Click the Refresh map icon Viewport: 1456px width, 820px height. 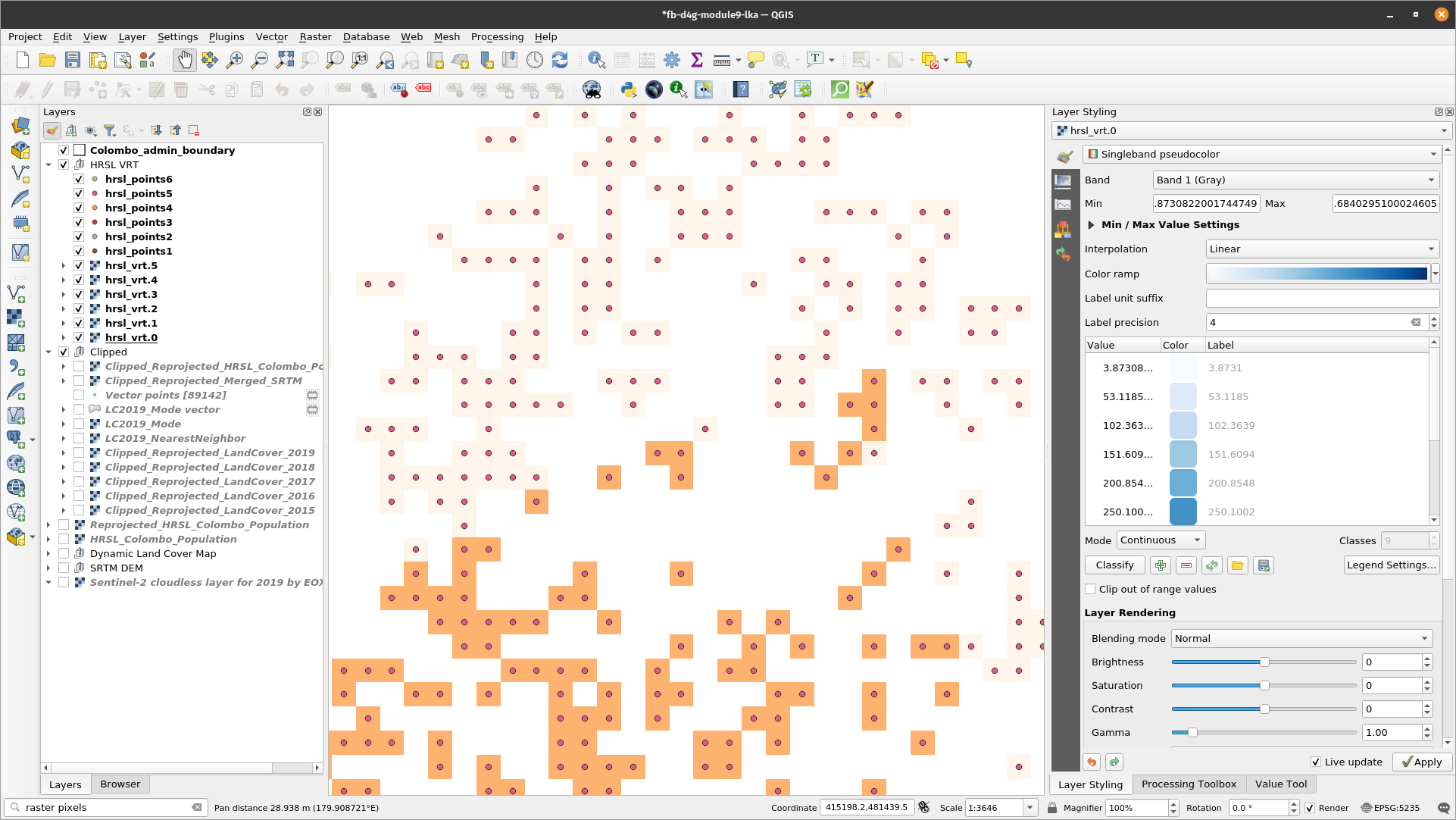(x=560, y=61)
